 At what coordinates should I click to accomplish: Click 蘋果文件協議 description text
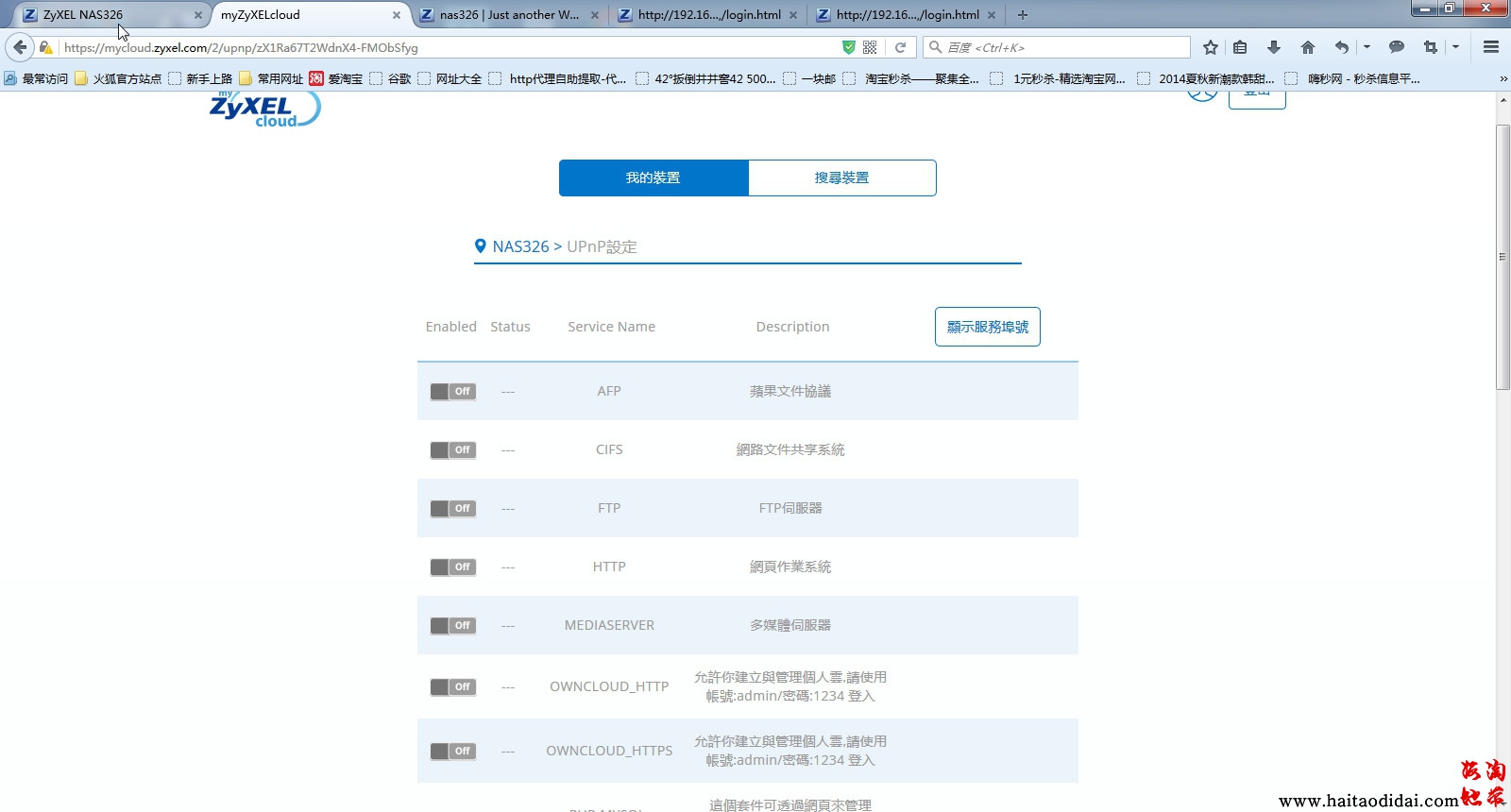point(790,391)
